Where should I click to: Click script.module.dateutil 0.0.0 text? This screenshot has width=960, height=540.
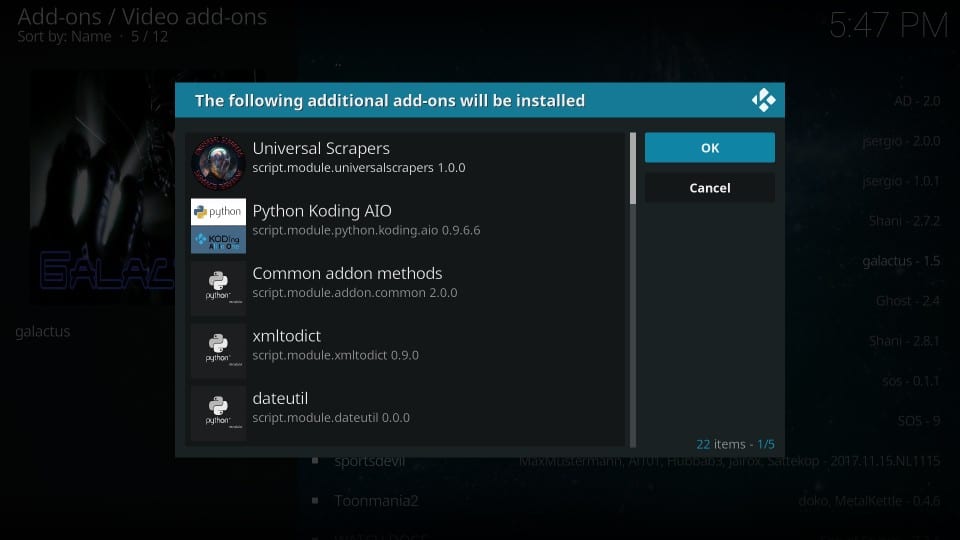point(331,418)
